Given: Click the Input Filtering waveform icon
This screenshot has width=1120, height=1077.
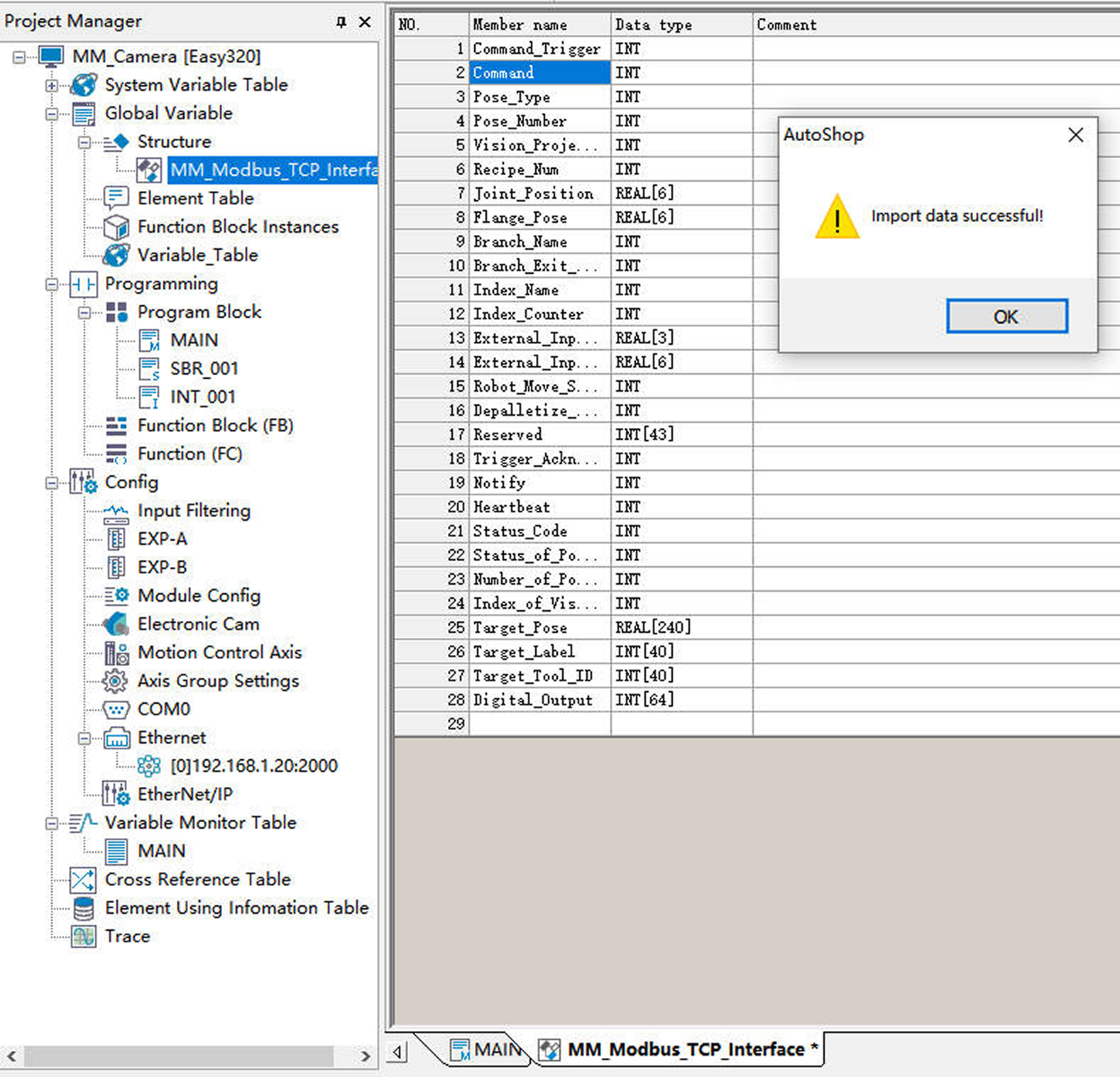Looking at the screenshot, I should [x=116, y=512].
